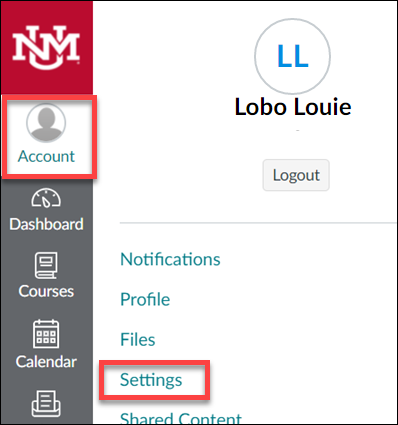This screenshot has width=398, height=425.
Task: Open the Dashboard speedometer icon
Action: tap(46, 198)
